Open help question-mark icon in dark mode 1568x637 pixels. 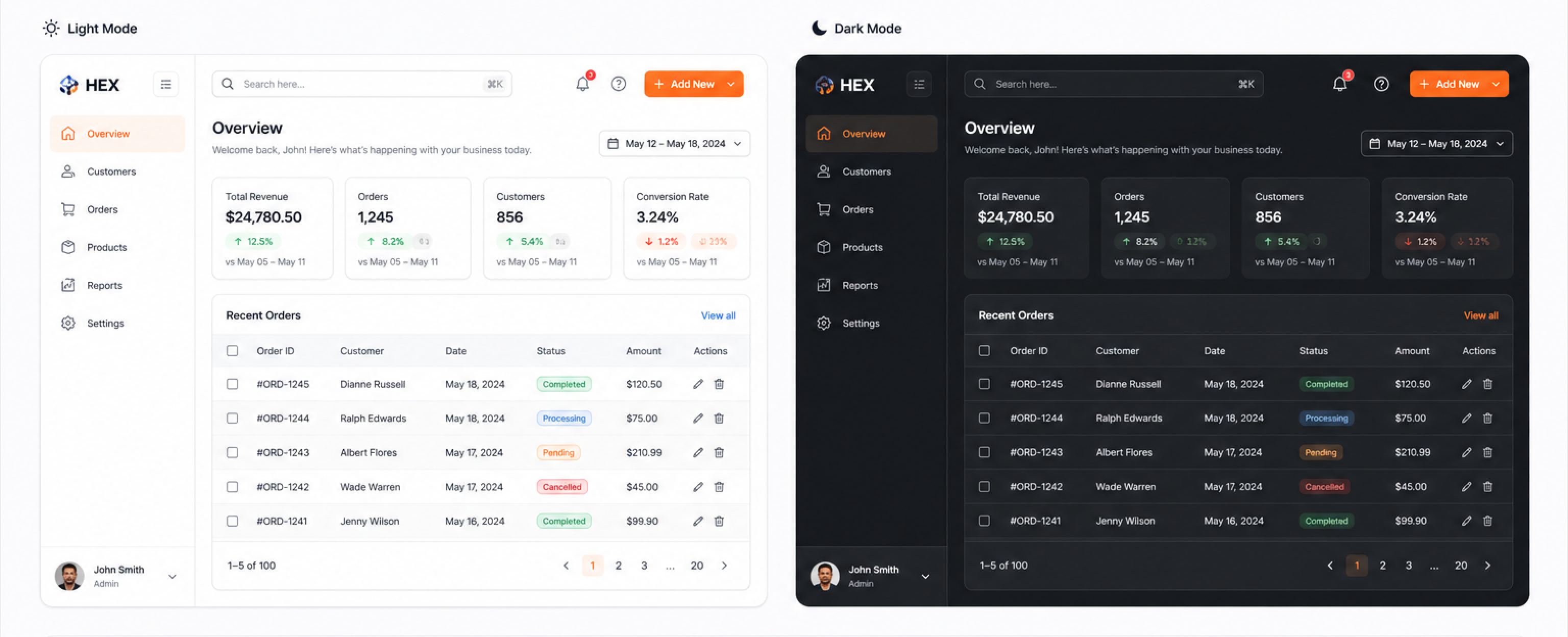click(x=1382, y=84)
